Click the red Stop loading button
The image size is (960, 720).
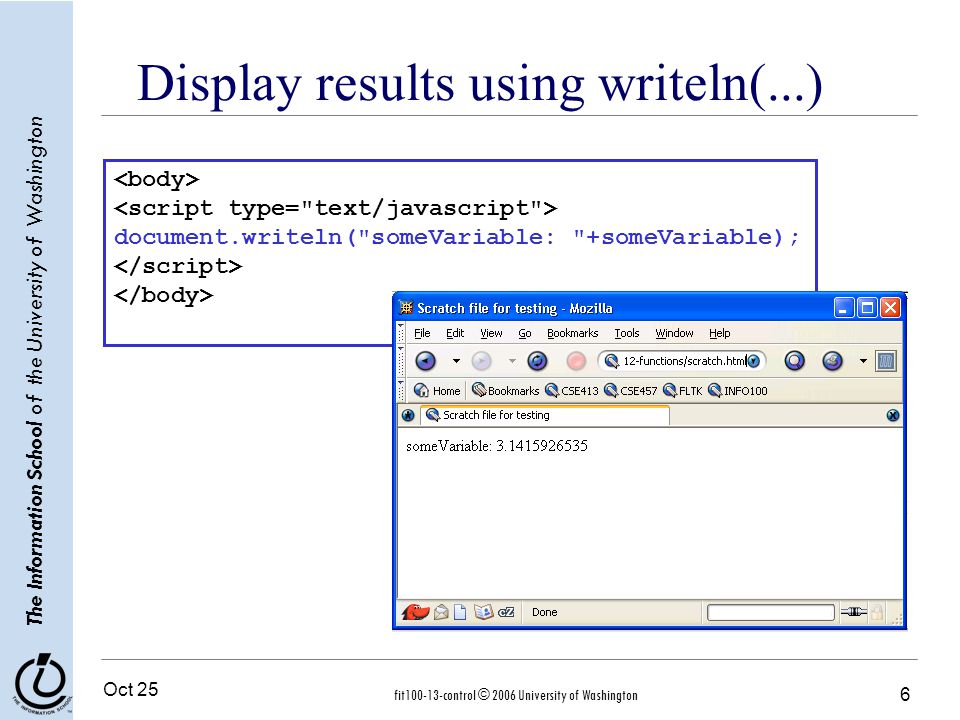click(x=576, y=361)
